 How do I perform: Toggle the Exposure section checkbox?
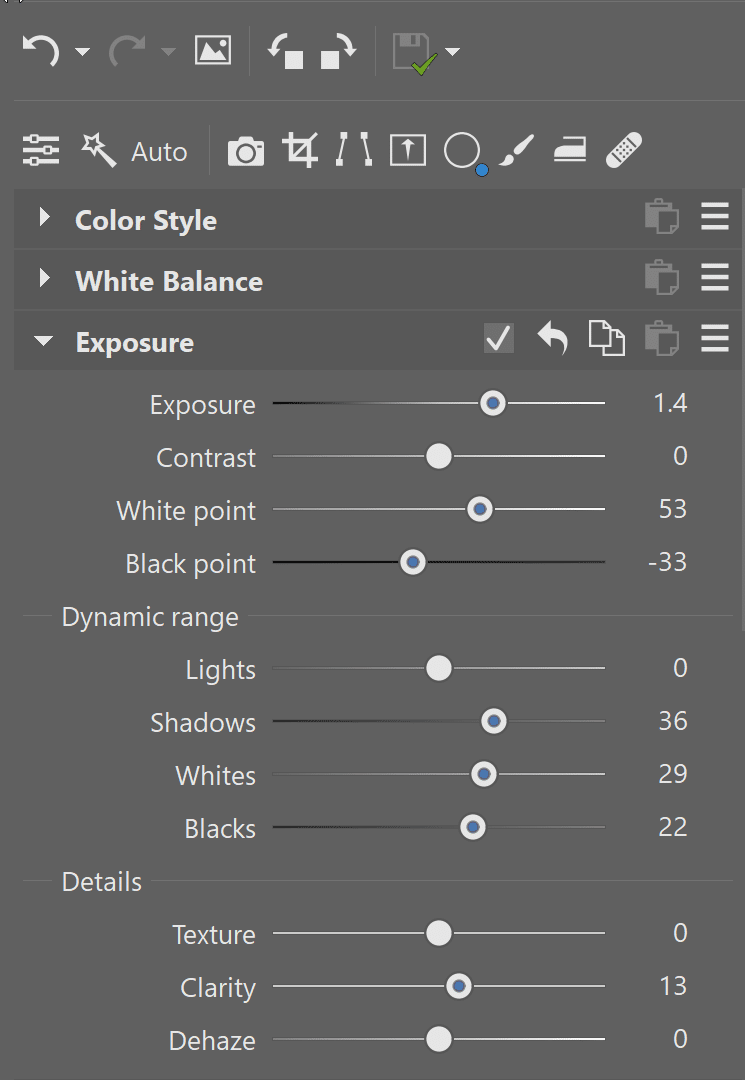pos(498,339)
